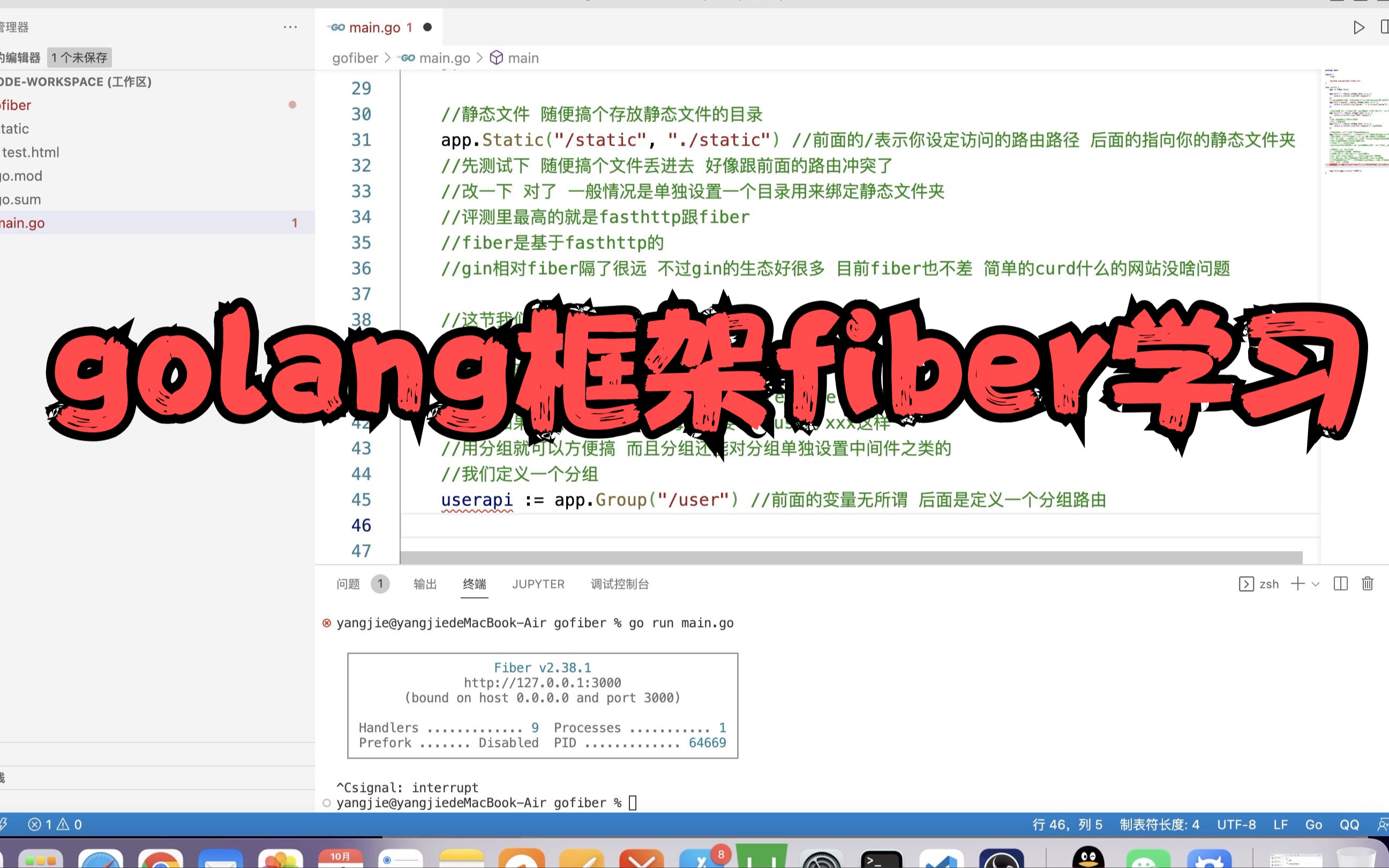This screenshot has width=1389, height=868.
Task: Switch to the 输出 output tab
Action: click(x=424, y=584)
